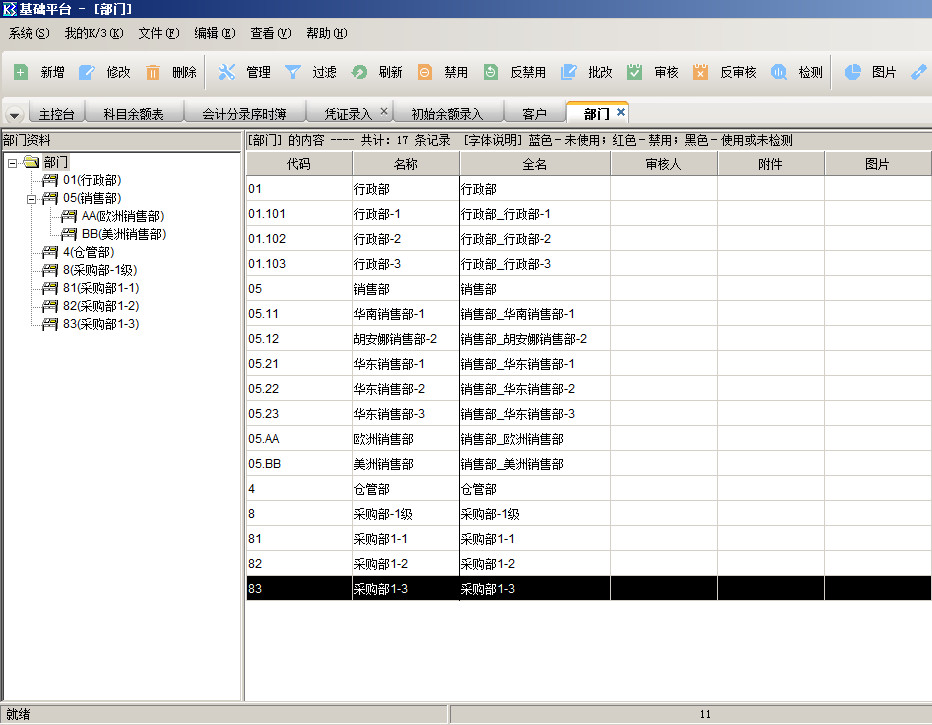
Task: Click the 全名 column header
Action: (535, 164)
